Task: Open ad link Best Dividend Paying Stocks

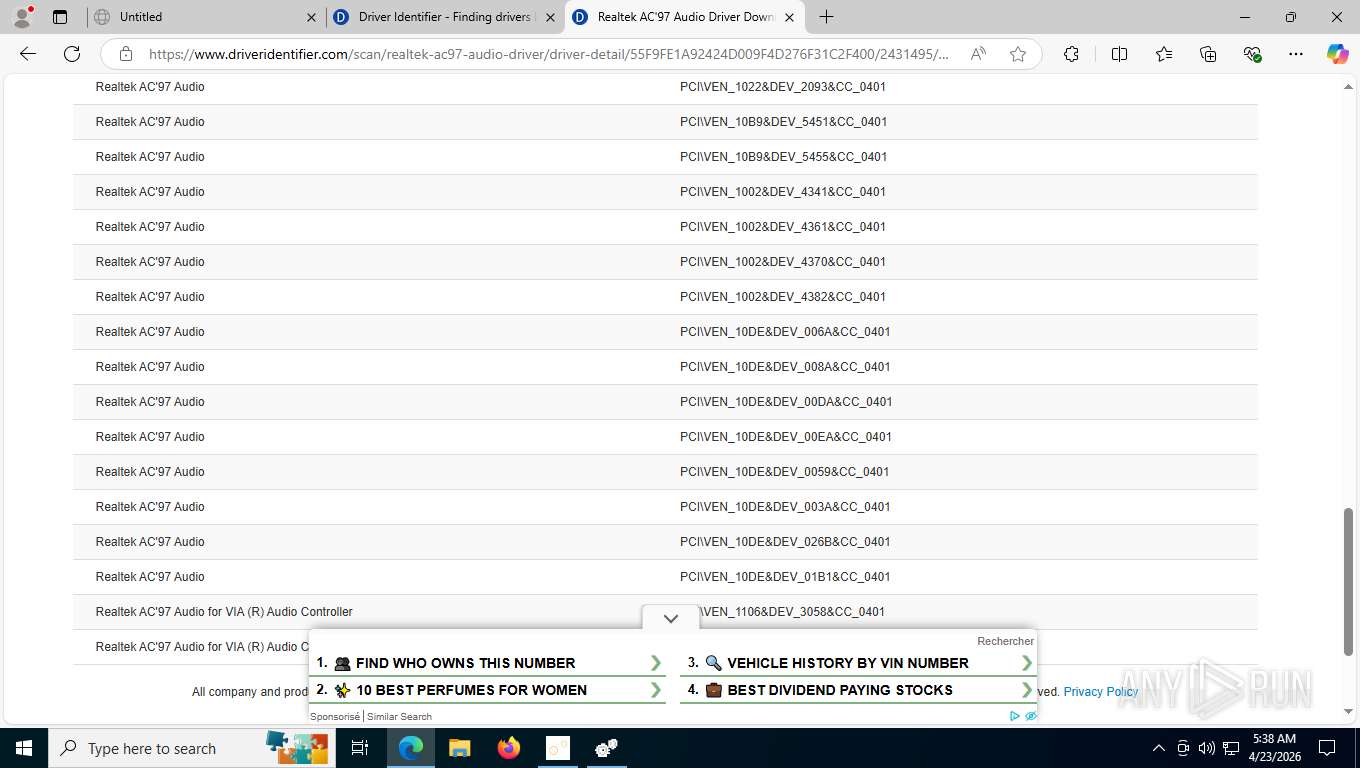Action: 860,690
